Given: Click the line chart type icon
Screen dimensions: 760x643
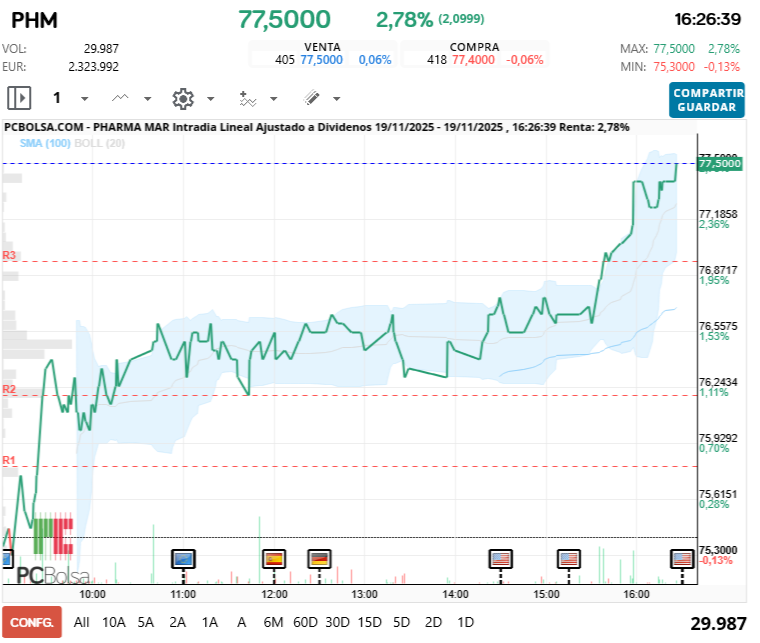Looking at the screenshot, I should pos(120,98).
